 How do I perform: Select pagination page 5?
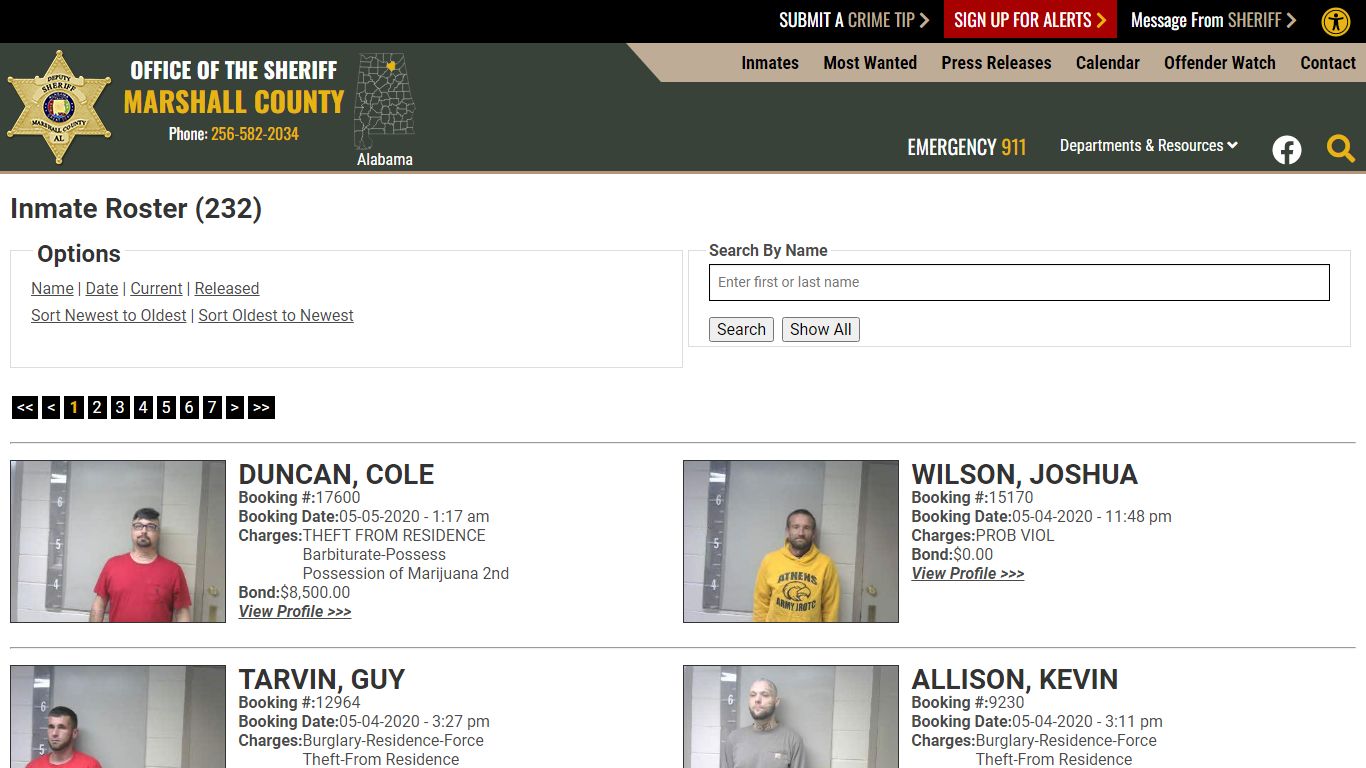click(x=166, y=407)
